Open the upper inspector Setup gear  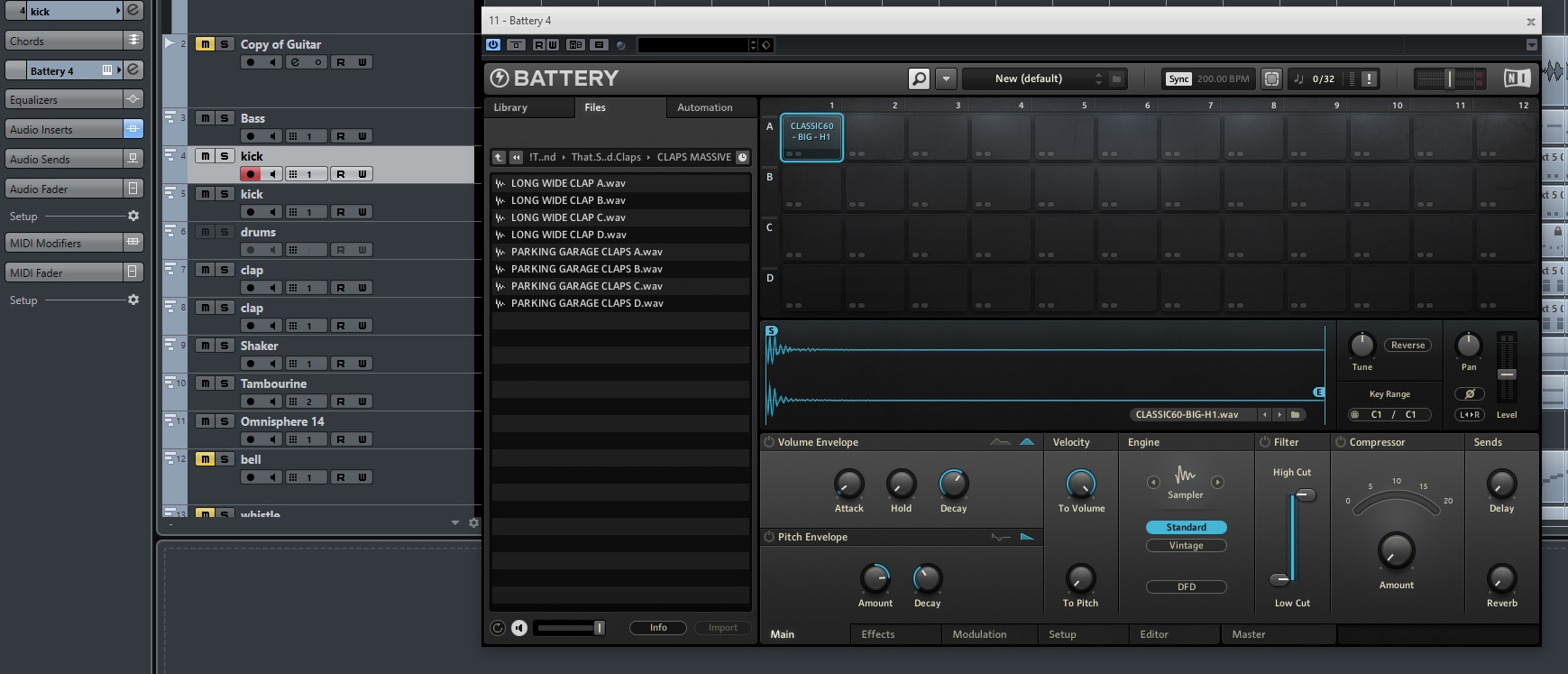pyautogui.click(x=133, y=217)
